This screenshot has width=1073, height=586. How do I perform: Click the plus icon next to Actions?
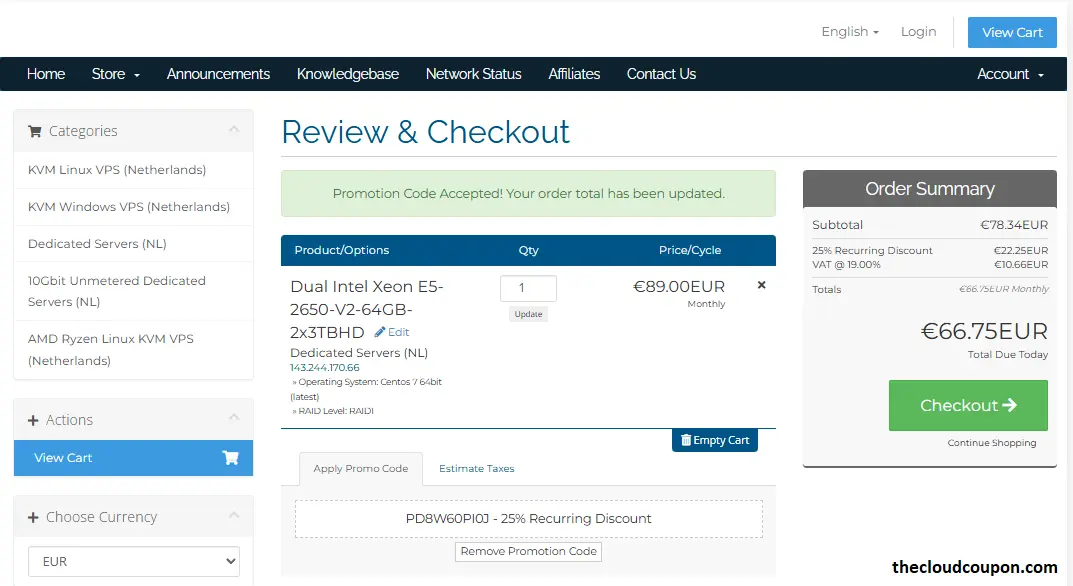point(33,421)
